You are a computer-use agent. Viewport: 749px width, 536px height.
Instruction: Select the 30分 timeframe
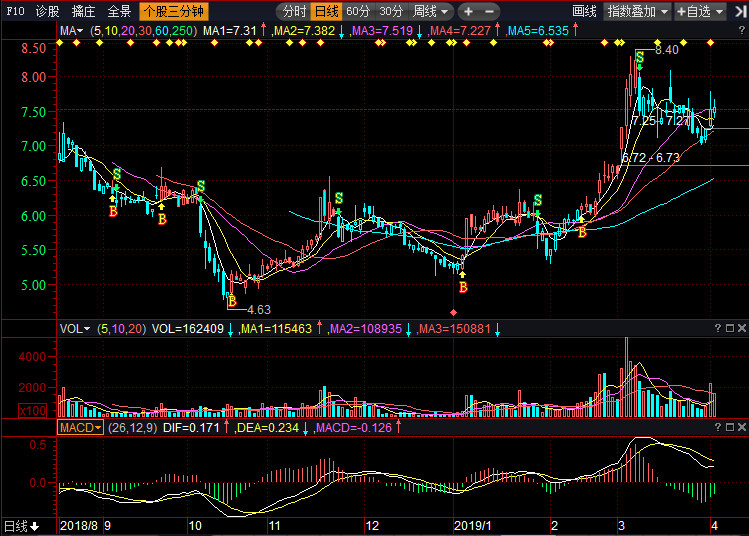pyautogui.click(x=391, y=12)
